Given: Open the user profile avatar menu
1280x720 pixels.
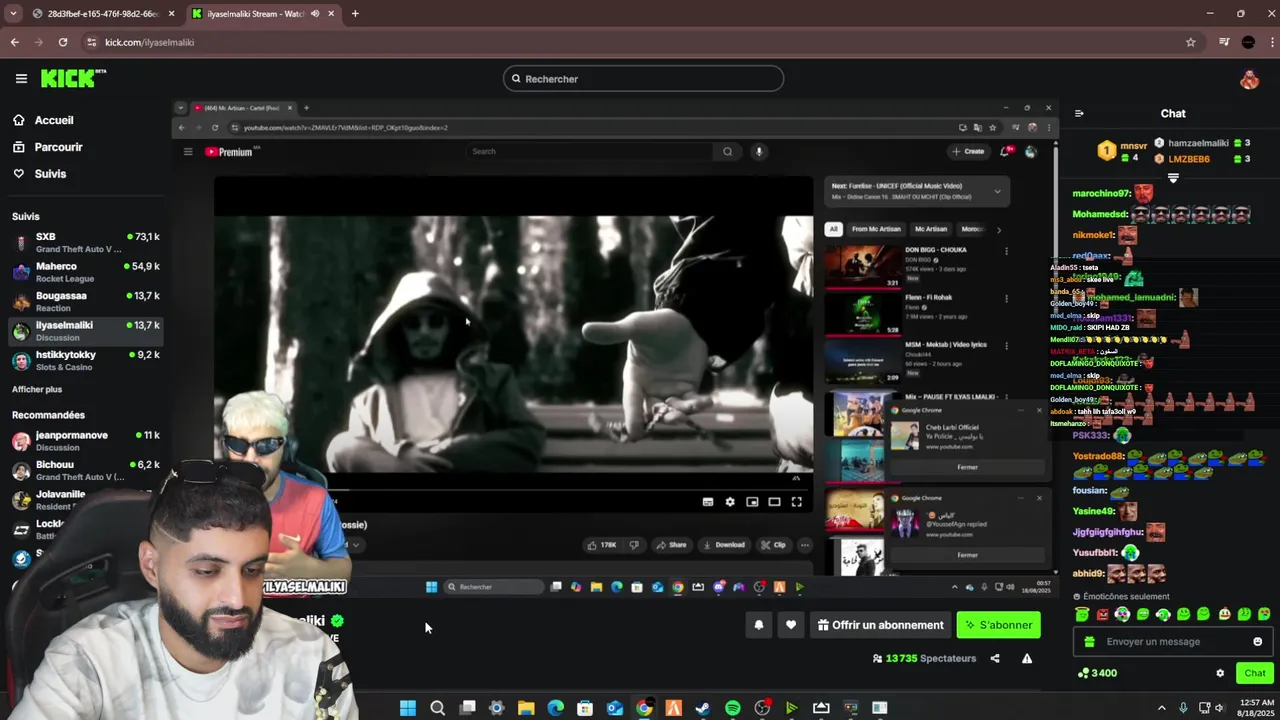Looking at the screenshot, I should (1249, 79).
